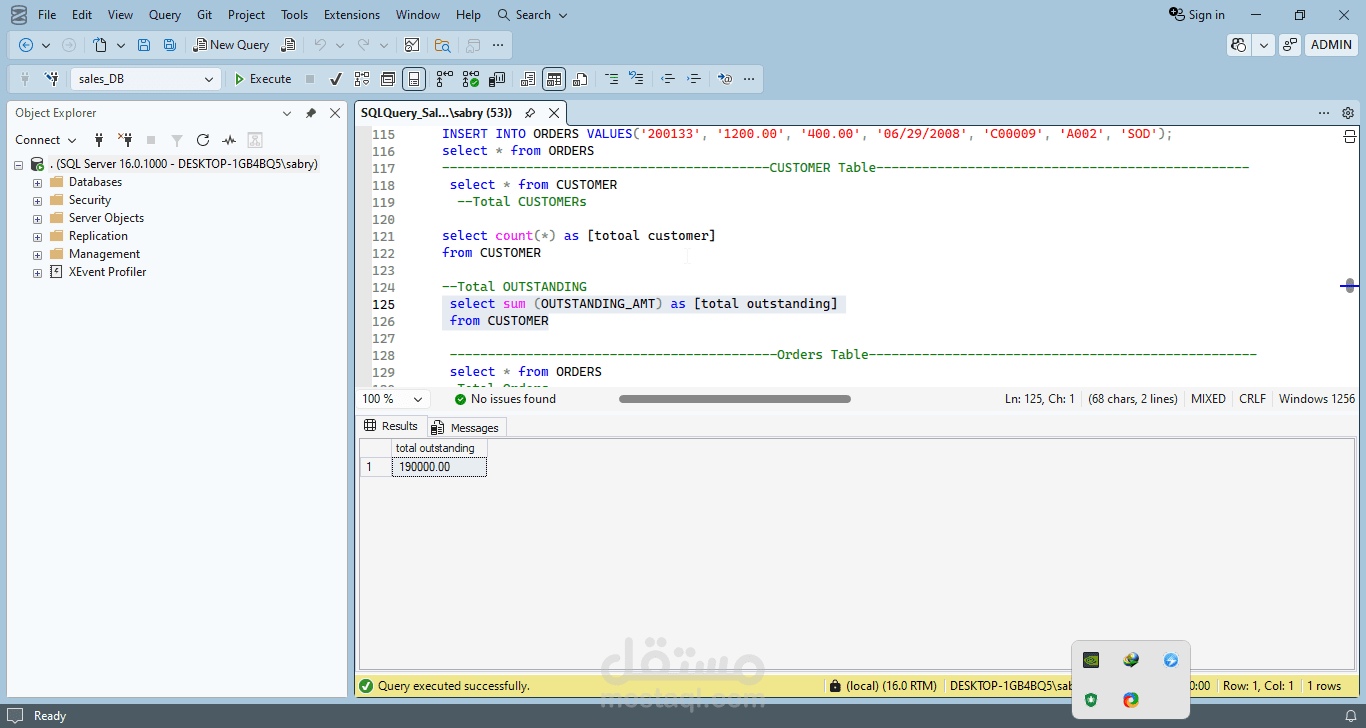Viewport: 1366px width, 728px height.
Task: Open the Query menu
Action: 165,15
